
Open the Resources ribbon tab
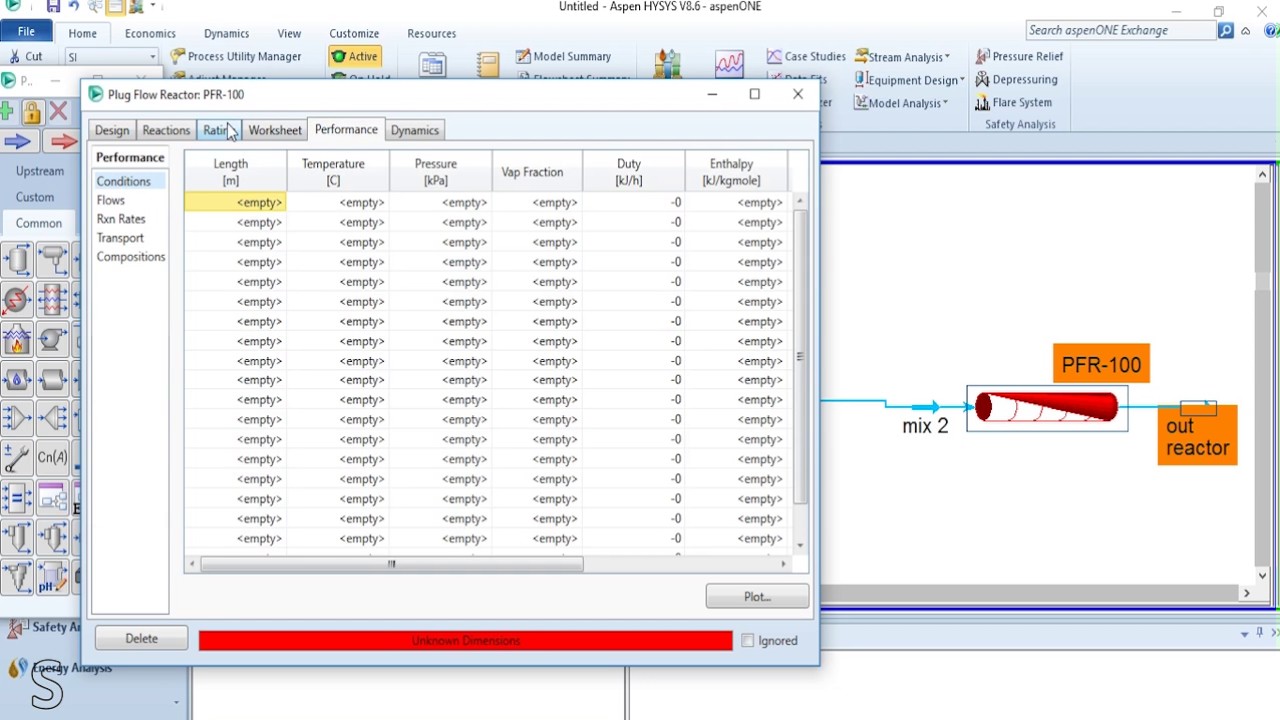click(431, 33)
